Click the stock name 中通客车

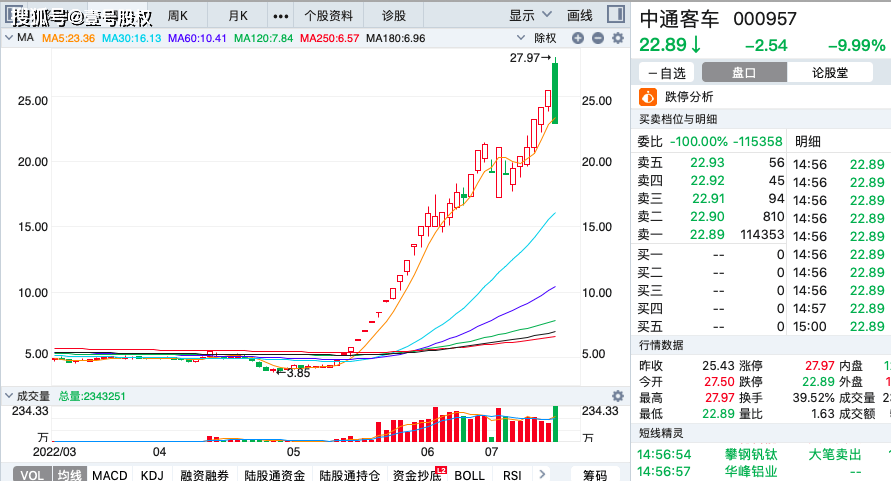coord(680,19)
